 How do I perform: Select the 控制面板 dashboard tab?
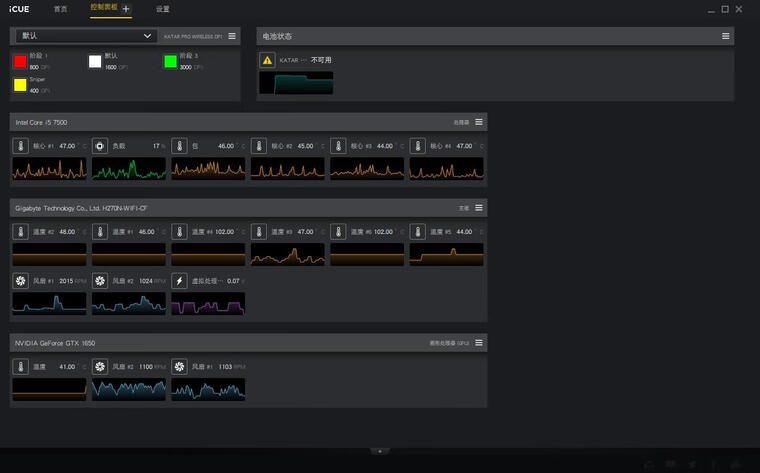[x=104, y=7]
